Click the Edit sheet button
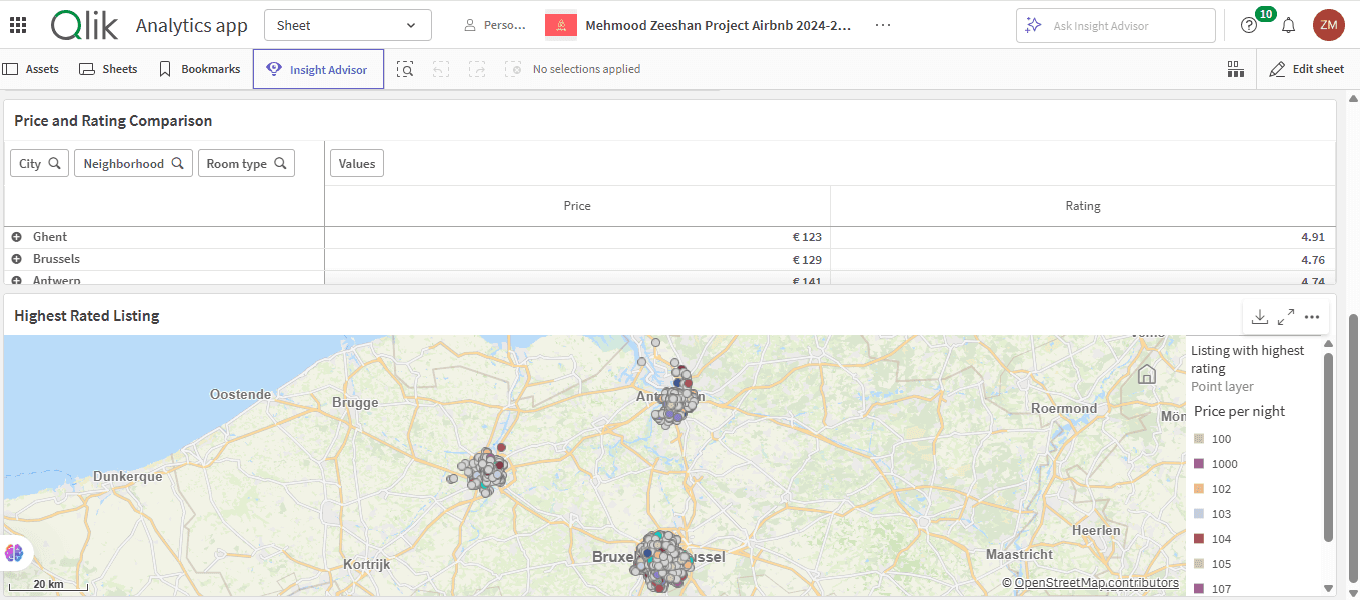 (x=1307, y=69)
